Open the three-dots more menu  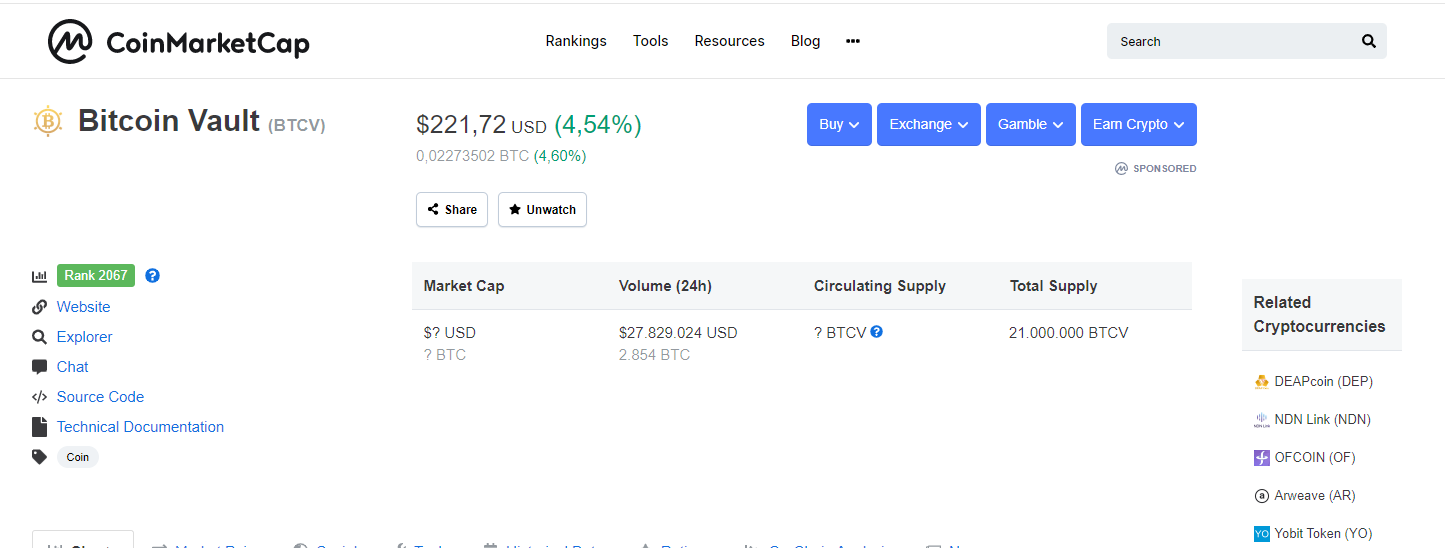click(x=853, y=41)
